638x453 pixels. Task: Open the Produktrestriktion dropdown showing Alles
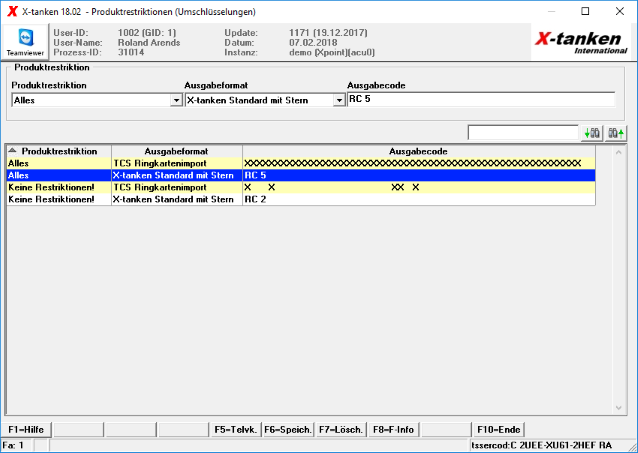click(x=96, y=100)
